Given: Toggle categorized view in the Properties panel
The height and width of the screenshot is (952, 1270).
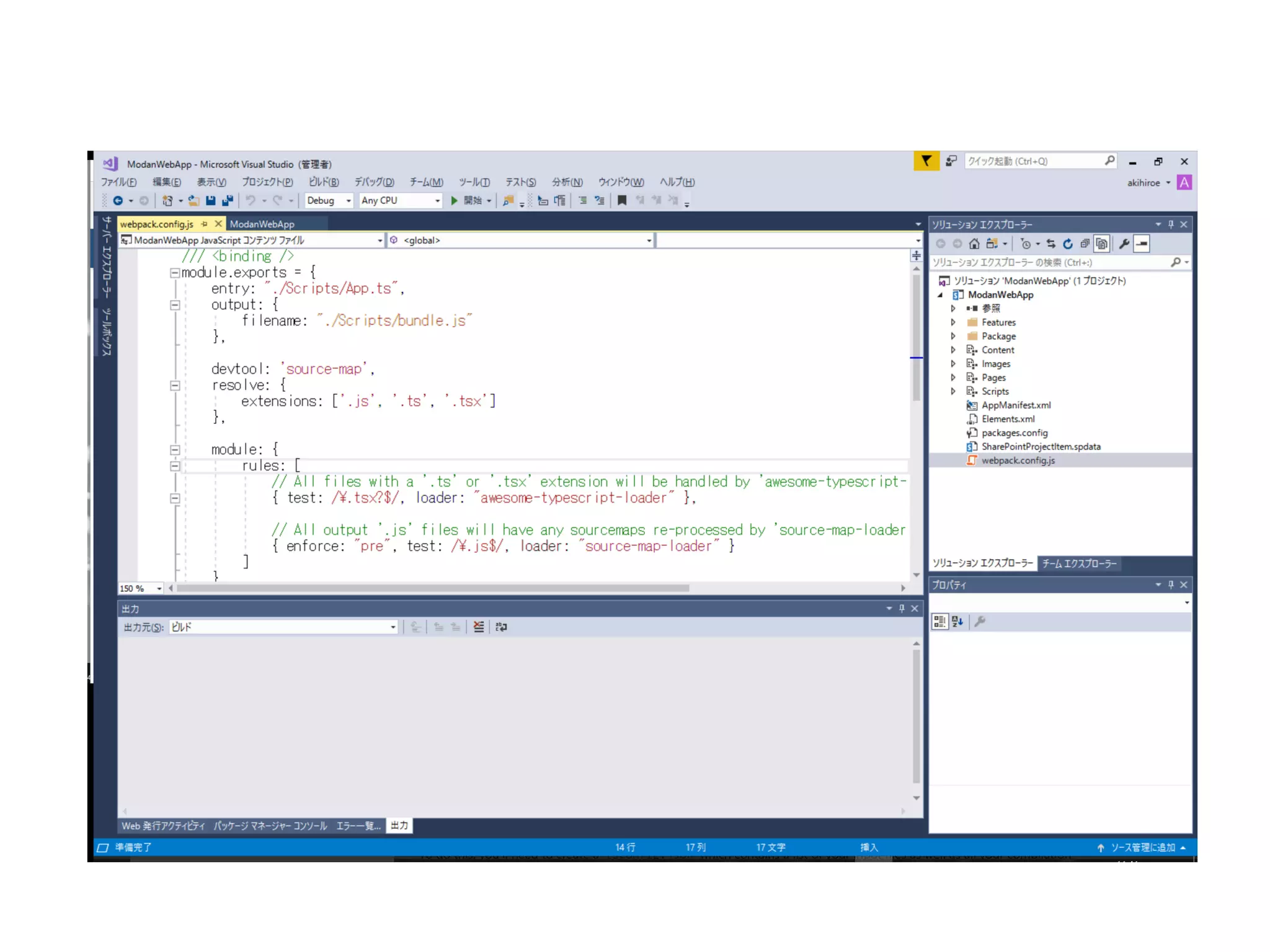Looking at the screenshot, I should tap(939, 622).
